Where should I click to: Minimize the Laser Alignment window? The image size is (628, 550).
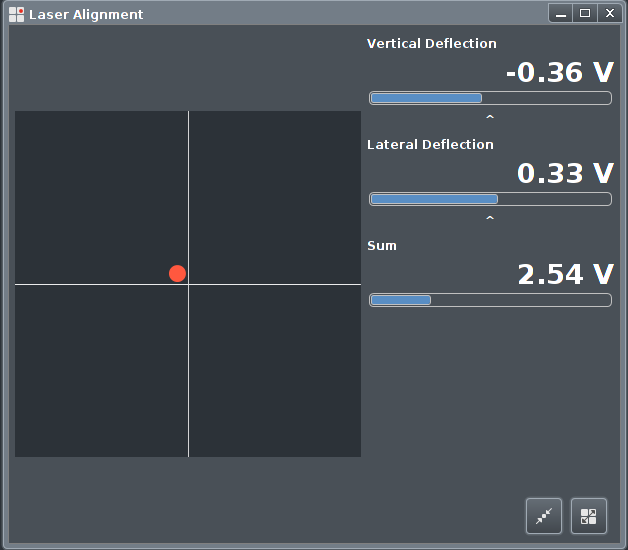[561, 14]
